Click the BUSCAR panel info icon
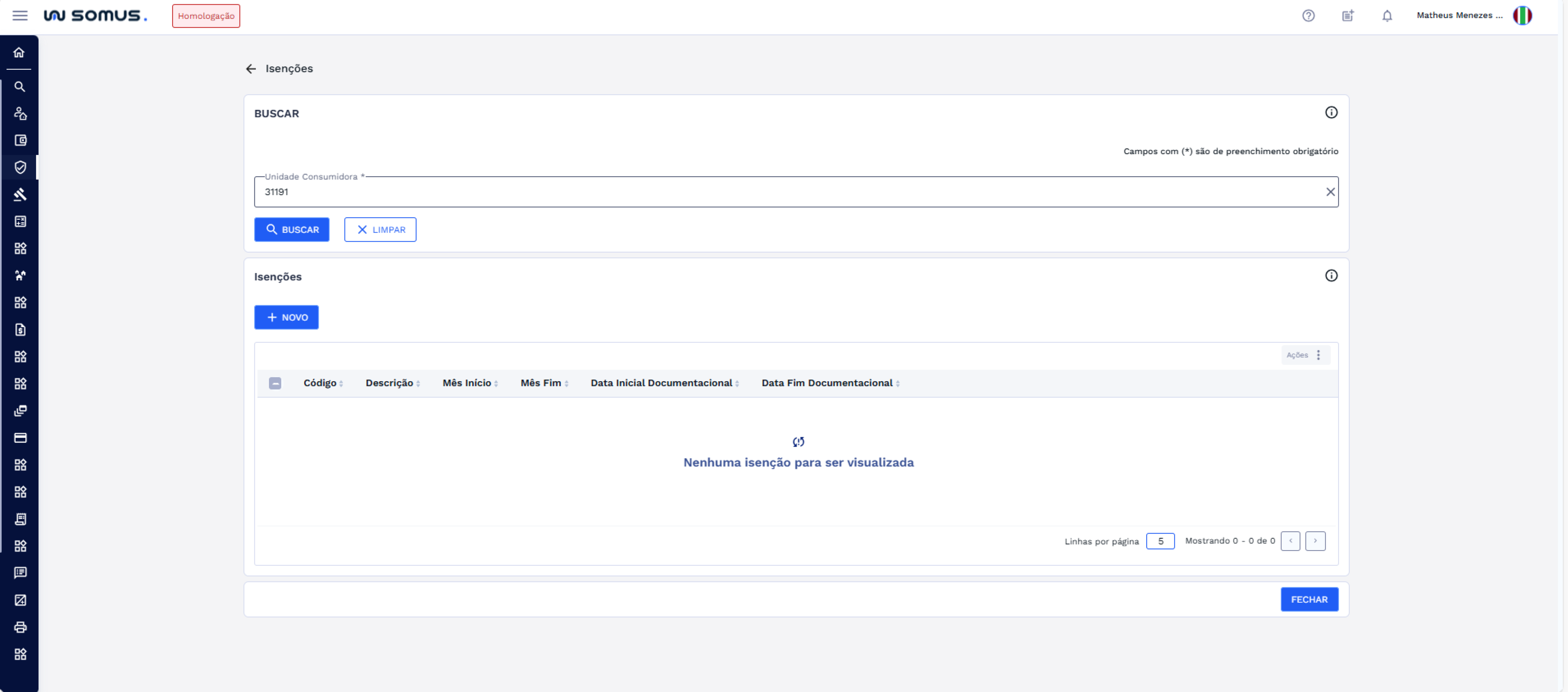 (x=1331, y=113)
